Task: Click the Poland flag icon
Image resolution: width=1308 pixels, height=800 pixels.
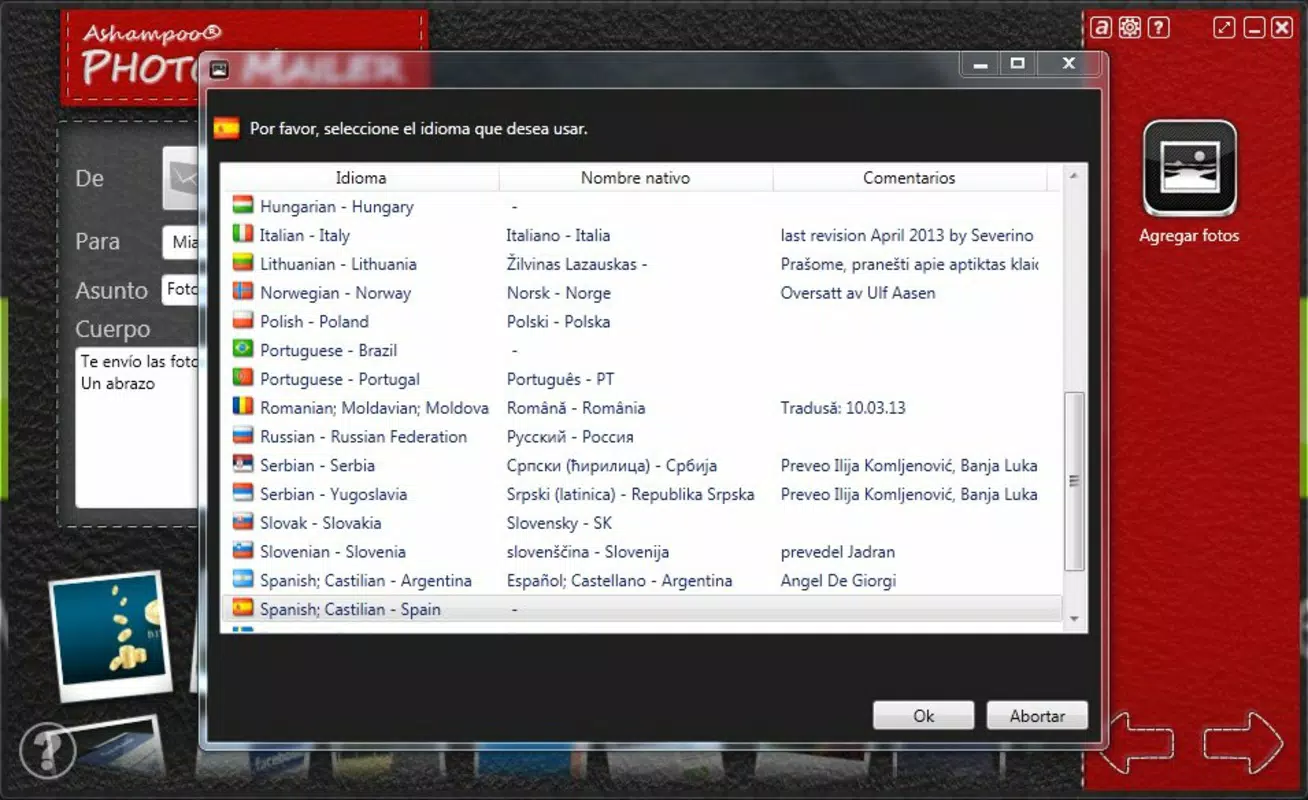Action: pos(243,321)
